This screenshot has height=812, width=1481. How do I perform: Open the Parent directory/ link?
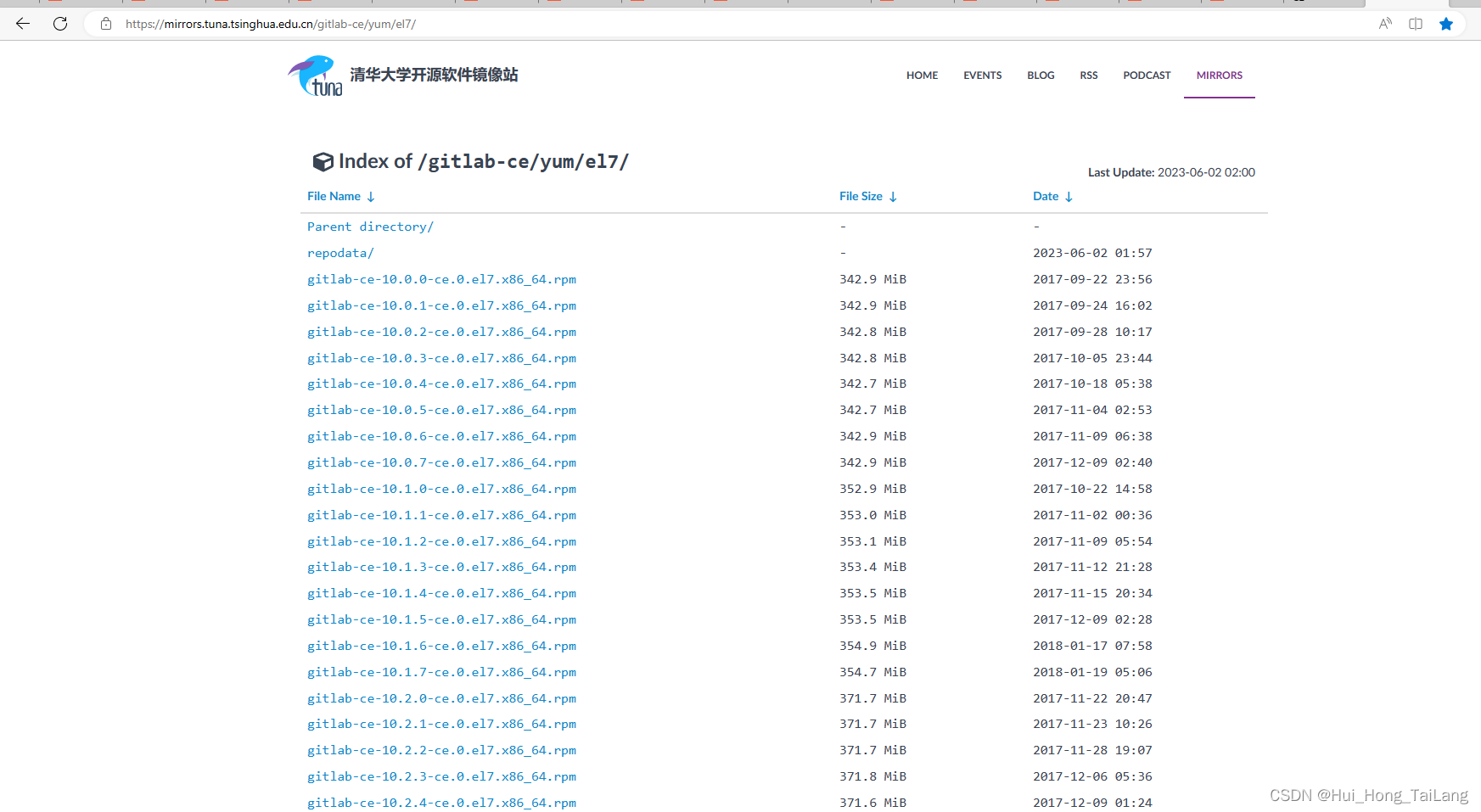coord(370,227)
